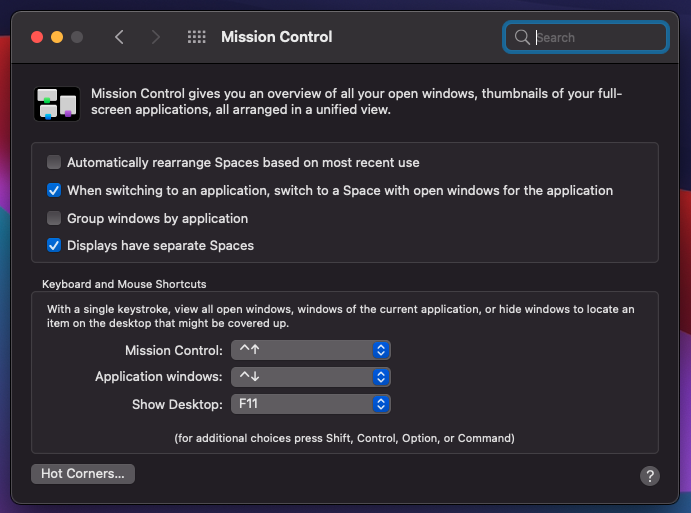The width and height of the screenshot is (691, 513).
Task: Open the Application windows shortcut dropdown
Action: (x=310, y=377)
